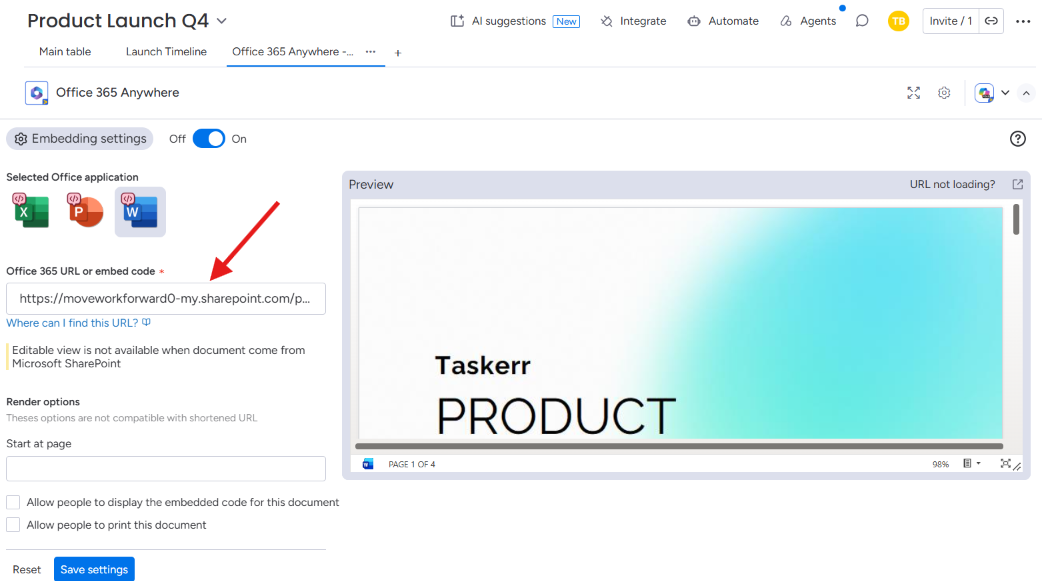Screen dimensions: 1042x583
Task: Click the preview horizontal scrollbar
Action: (x=678, y=446)
